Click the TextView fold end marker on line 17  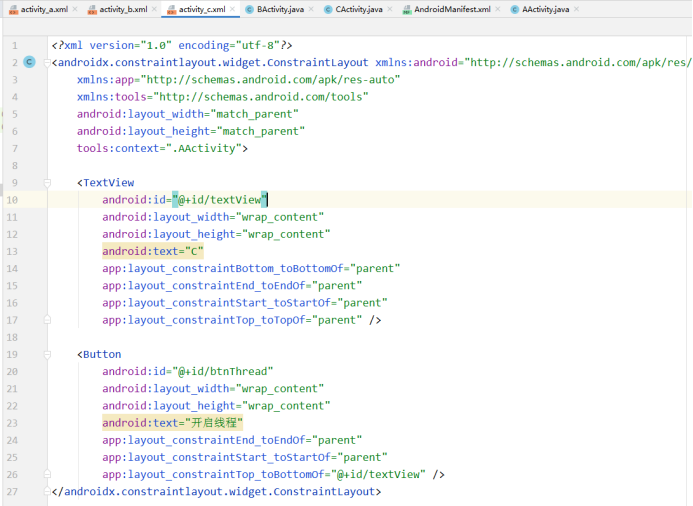(x=47, y=320)
